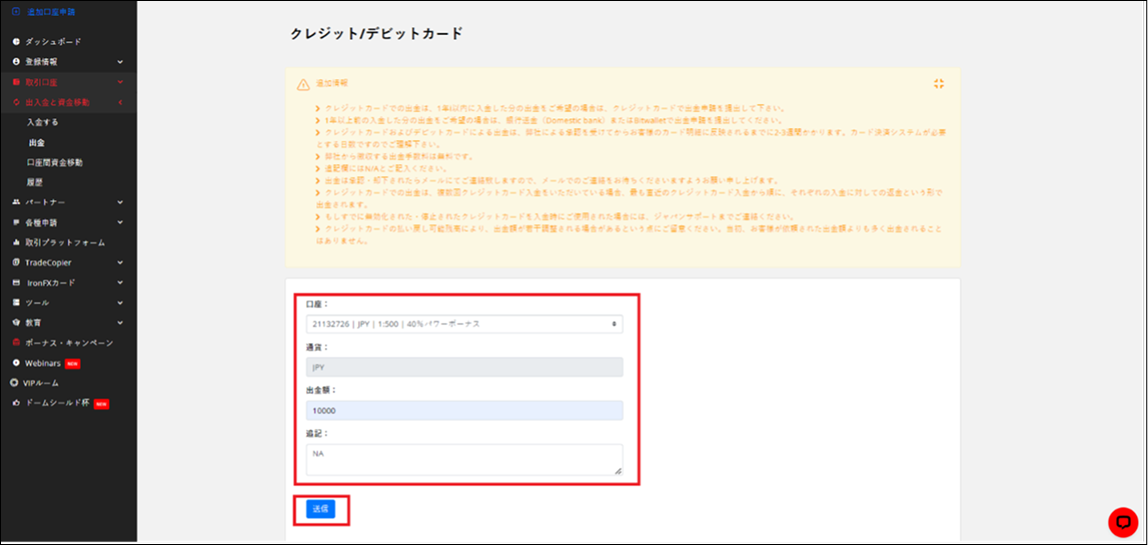
Task: Open 口座間資金移動 menu item
Action: (x=55, y=162)
